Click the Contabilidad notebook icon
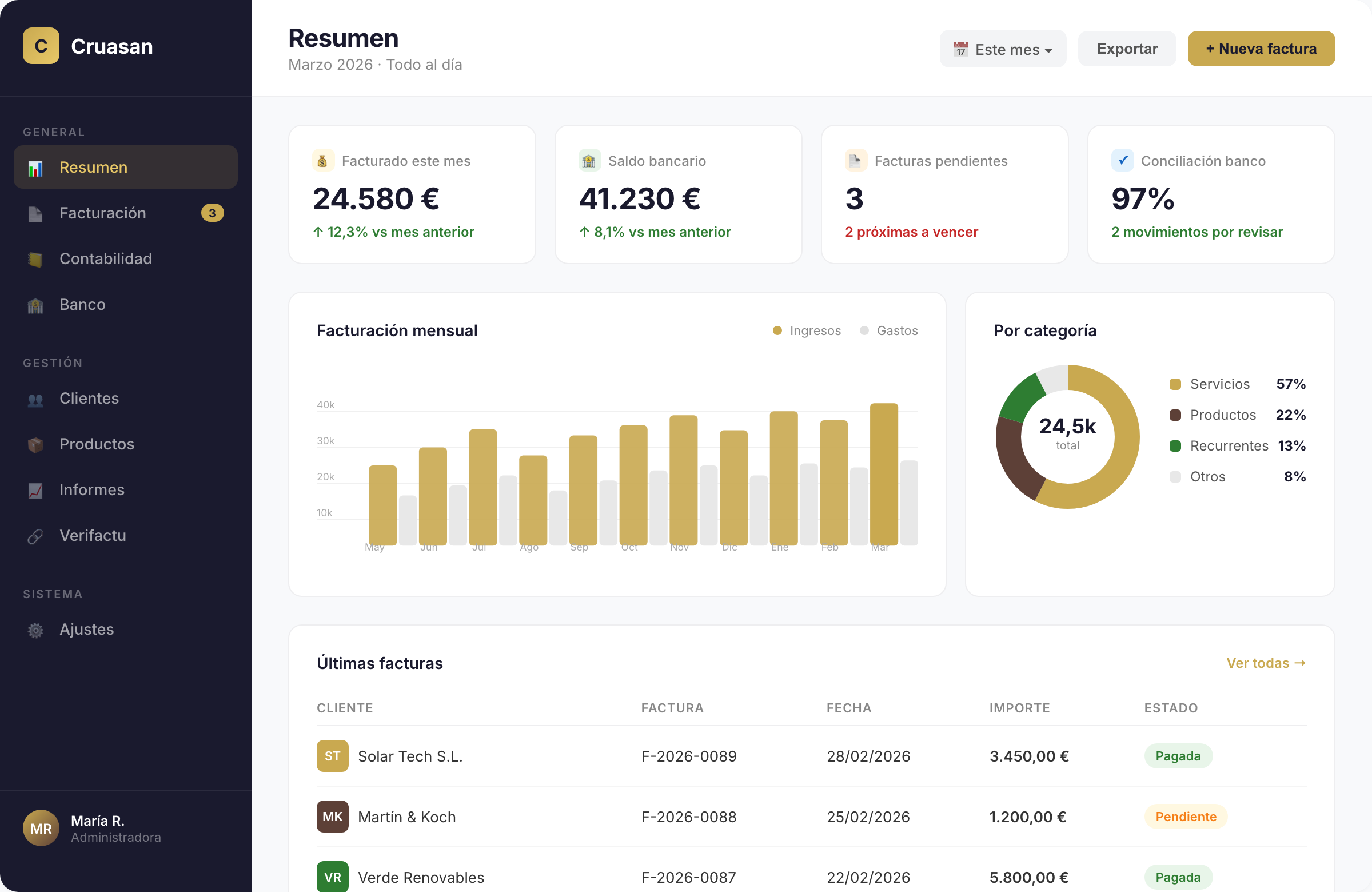1372x892 pixels. pos(36,259)
